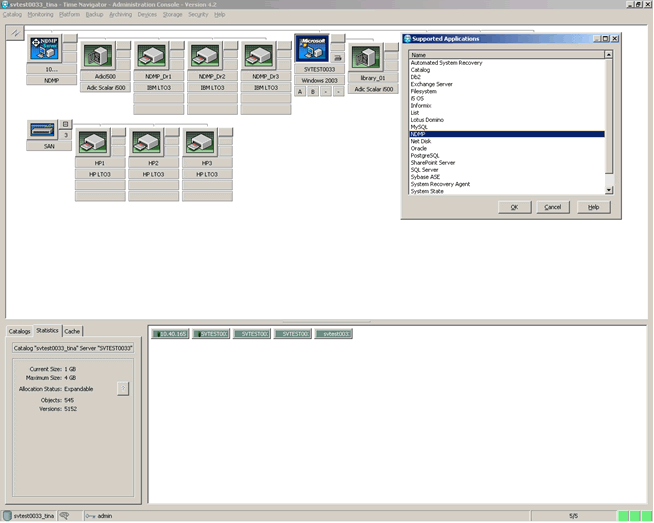Click the A button under SVTEST0033
Screen dimensions: 654x523
click(300, 92)
